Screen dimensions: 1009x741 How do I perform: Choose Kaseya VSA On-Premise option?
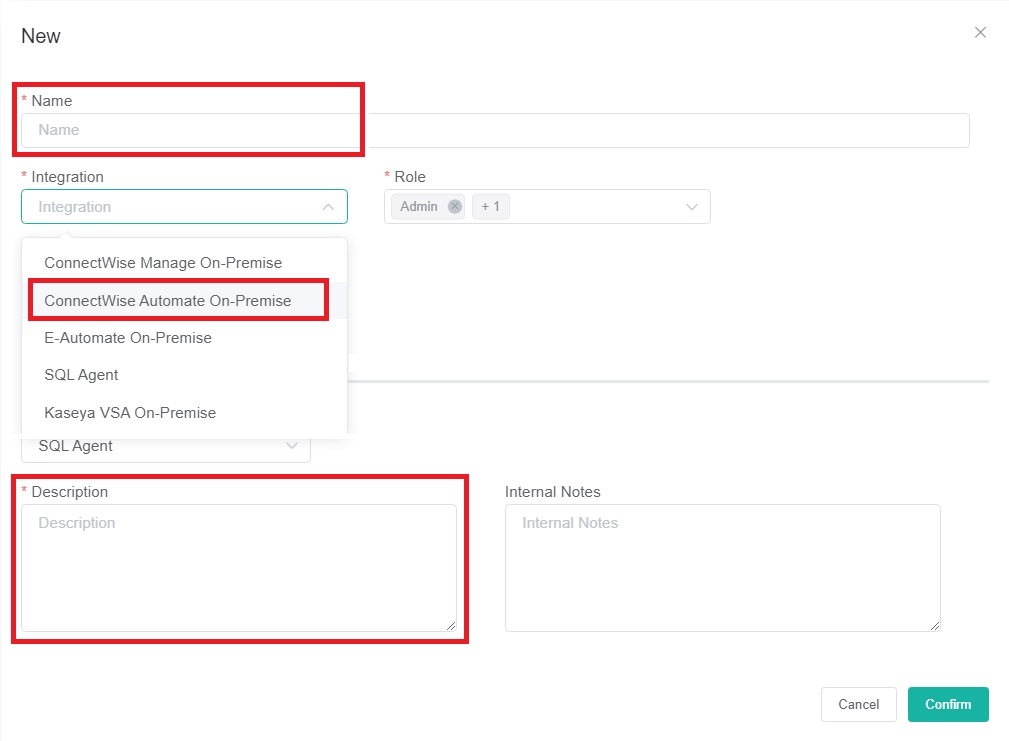(x=130, y=412)
